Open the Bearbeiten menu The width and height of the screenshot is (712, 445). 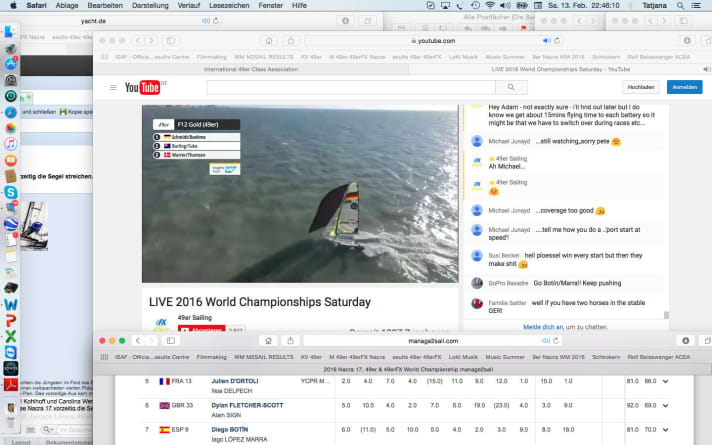105,5
